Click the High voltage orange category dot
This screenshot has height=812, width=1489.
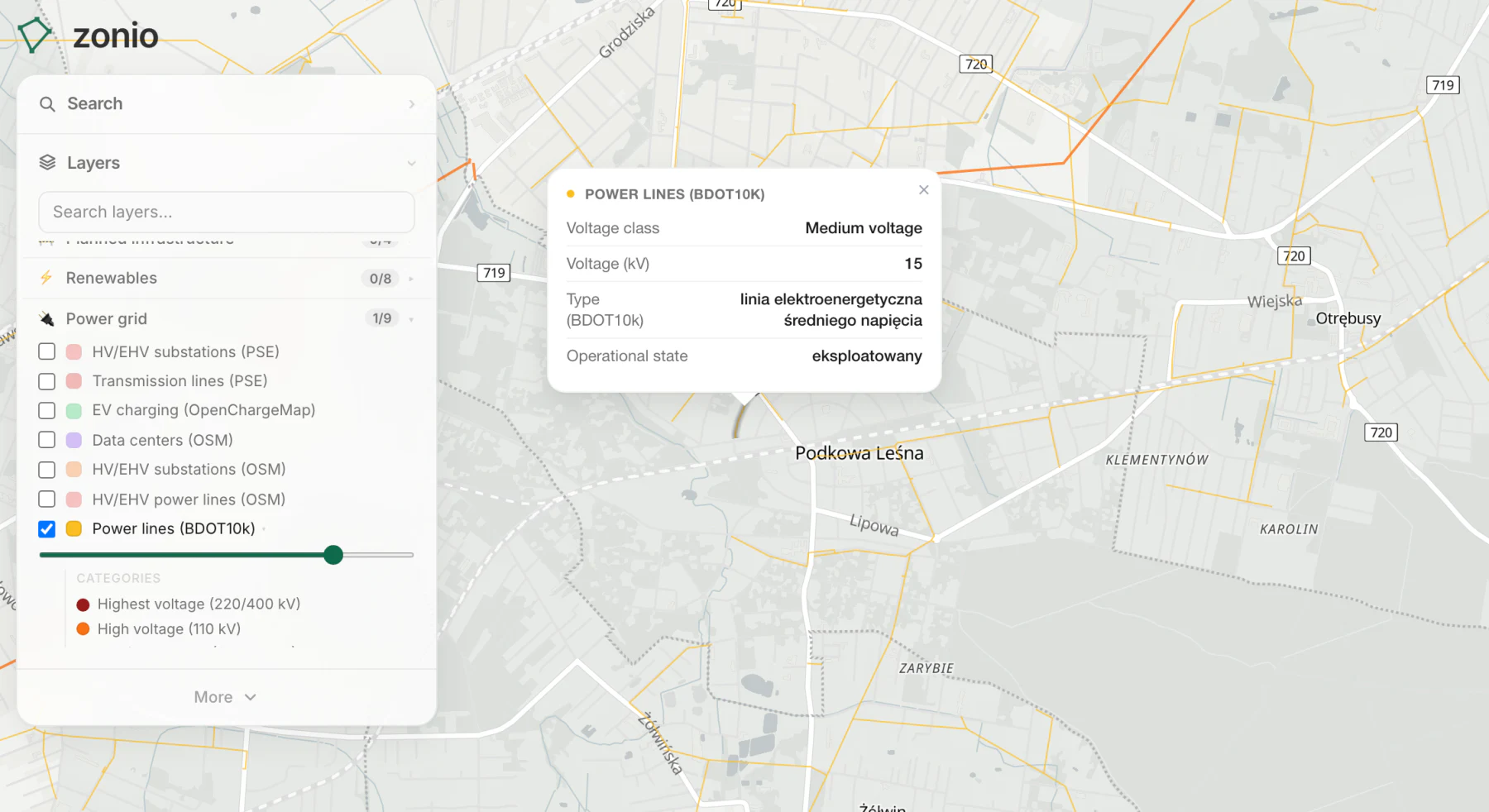point(83,629)
